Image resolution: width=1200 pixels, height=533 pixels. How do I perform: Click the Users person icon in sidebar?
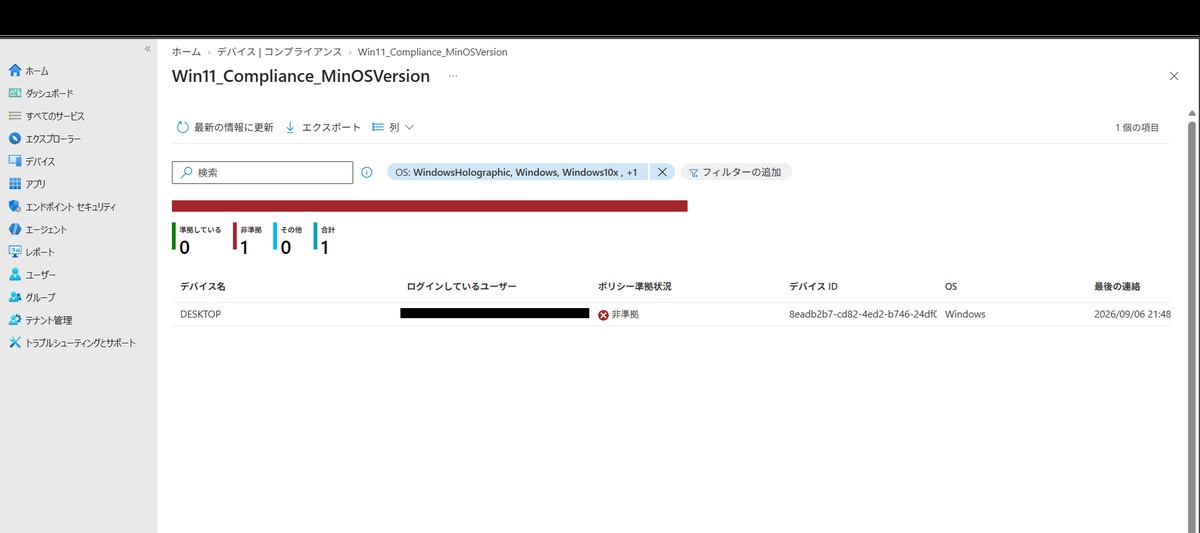tap(14, 274)
